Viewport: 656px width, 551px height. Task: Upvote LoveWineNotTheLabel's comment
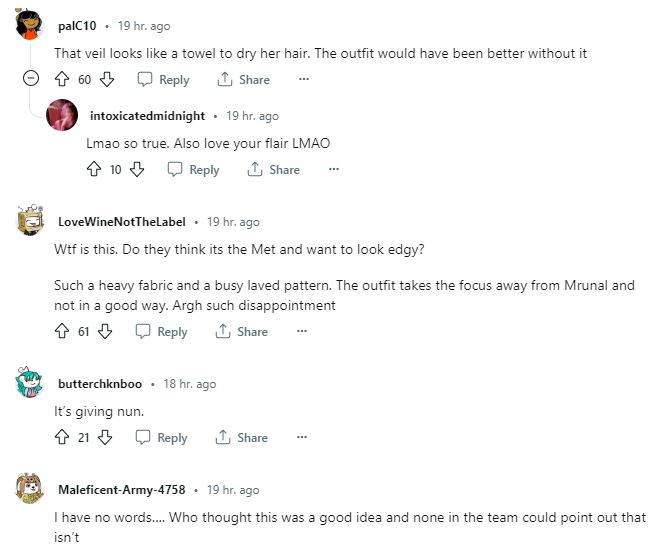(62, 331)
